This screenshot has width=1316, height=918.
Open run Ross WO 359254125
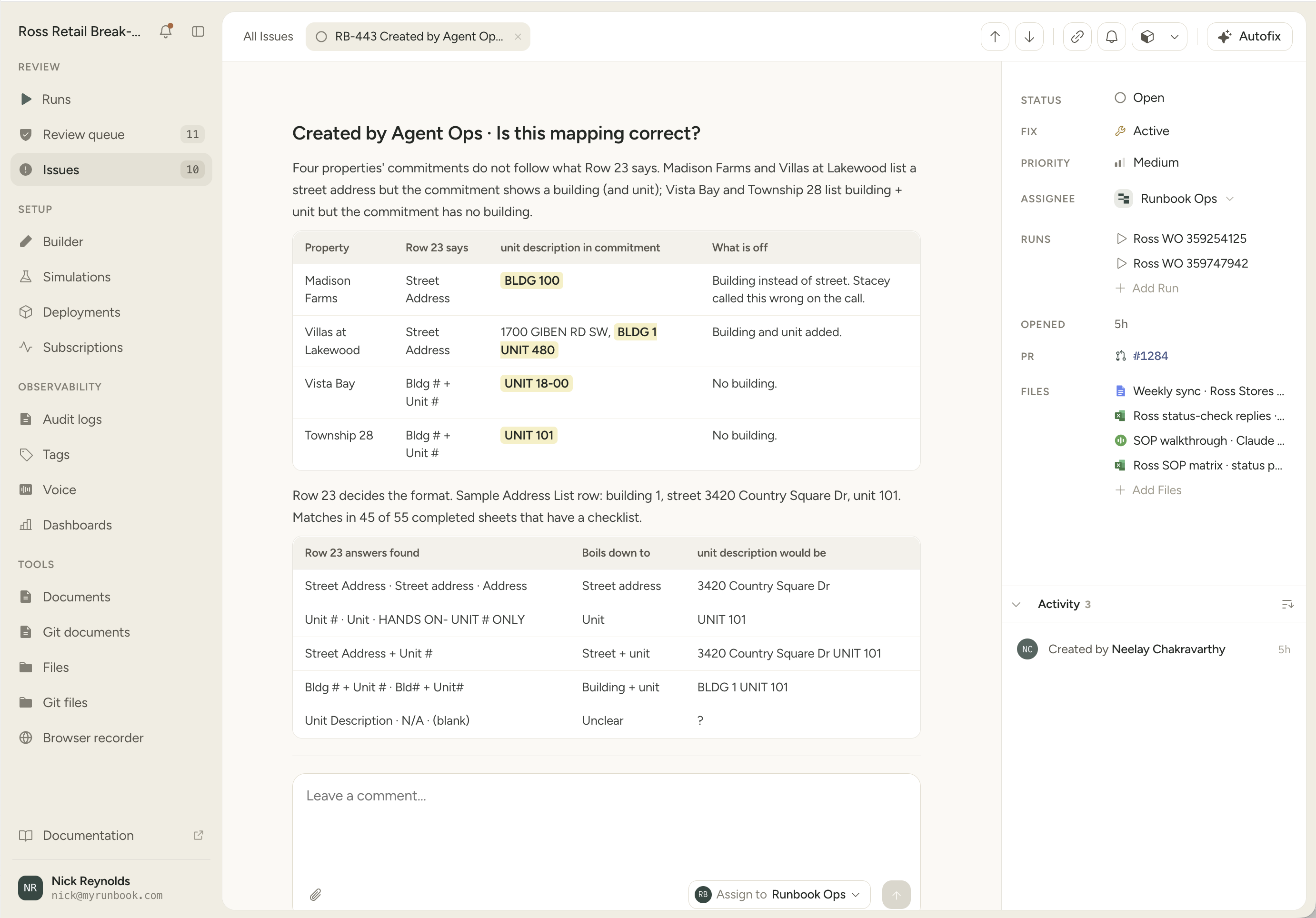tap(1181, 239)
